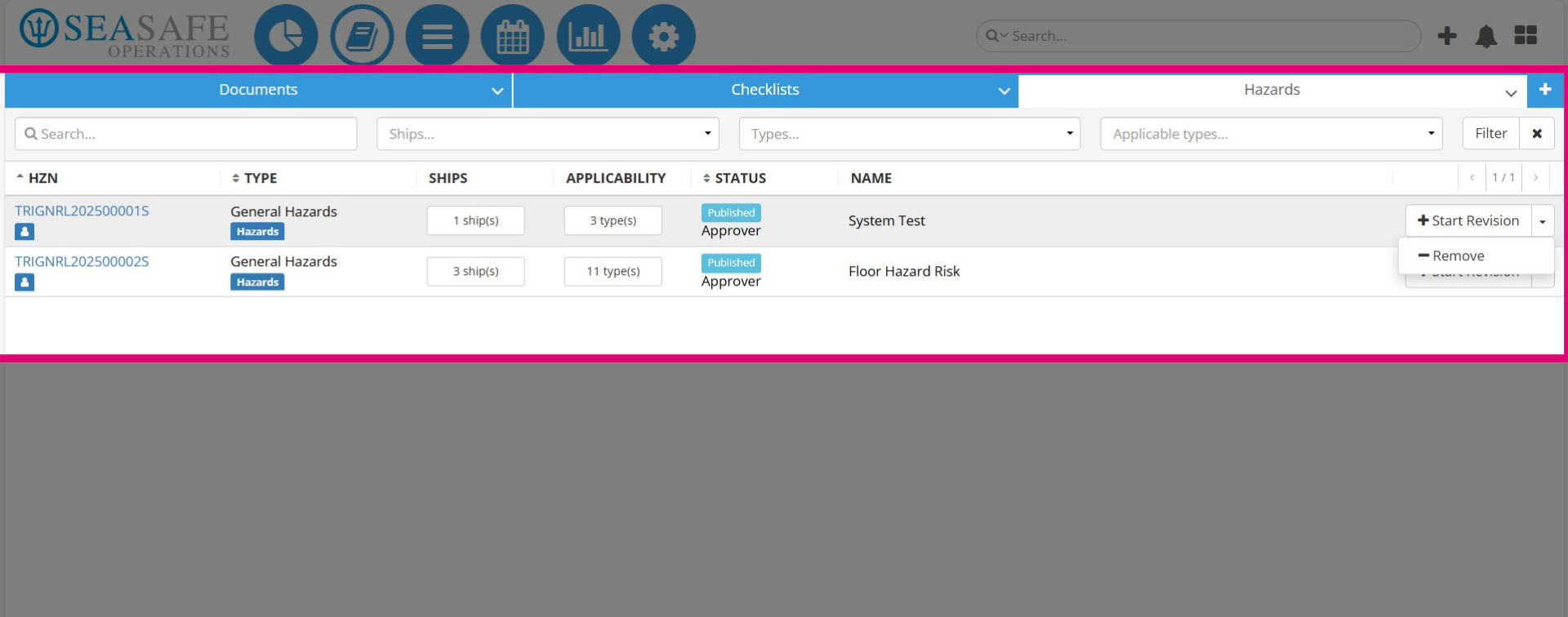Open the Applicable types dropdown
Viewport: 1568px width, 617px height.
(x=1272, y=134)
